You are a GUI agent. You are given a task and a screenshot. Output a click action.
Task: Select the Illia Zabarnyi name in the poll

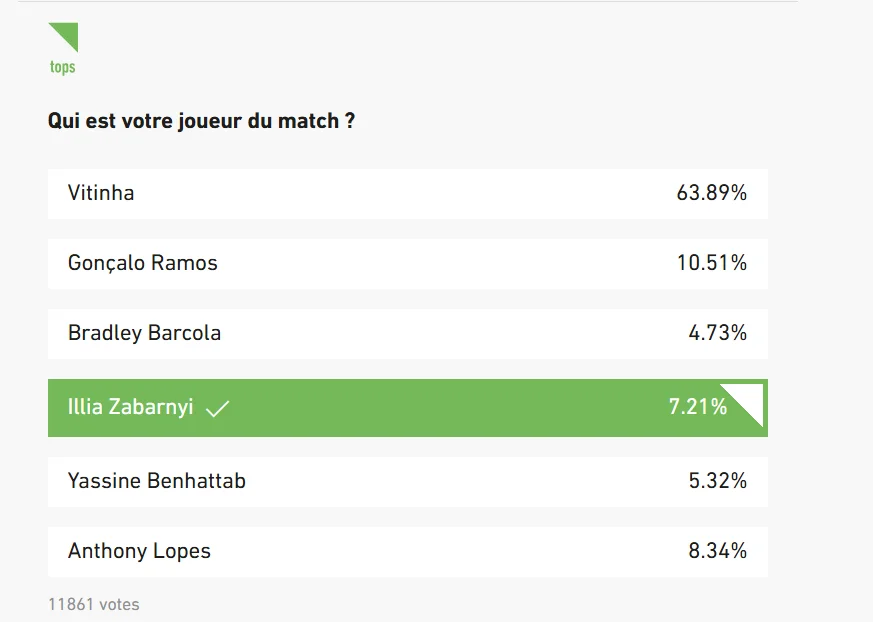(130, 407)
